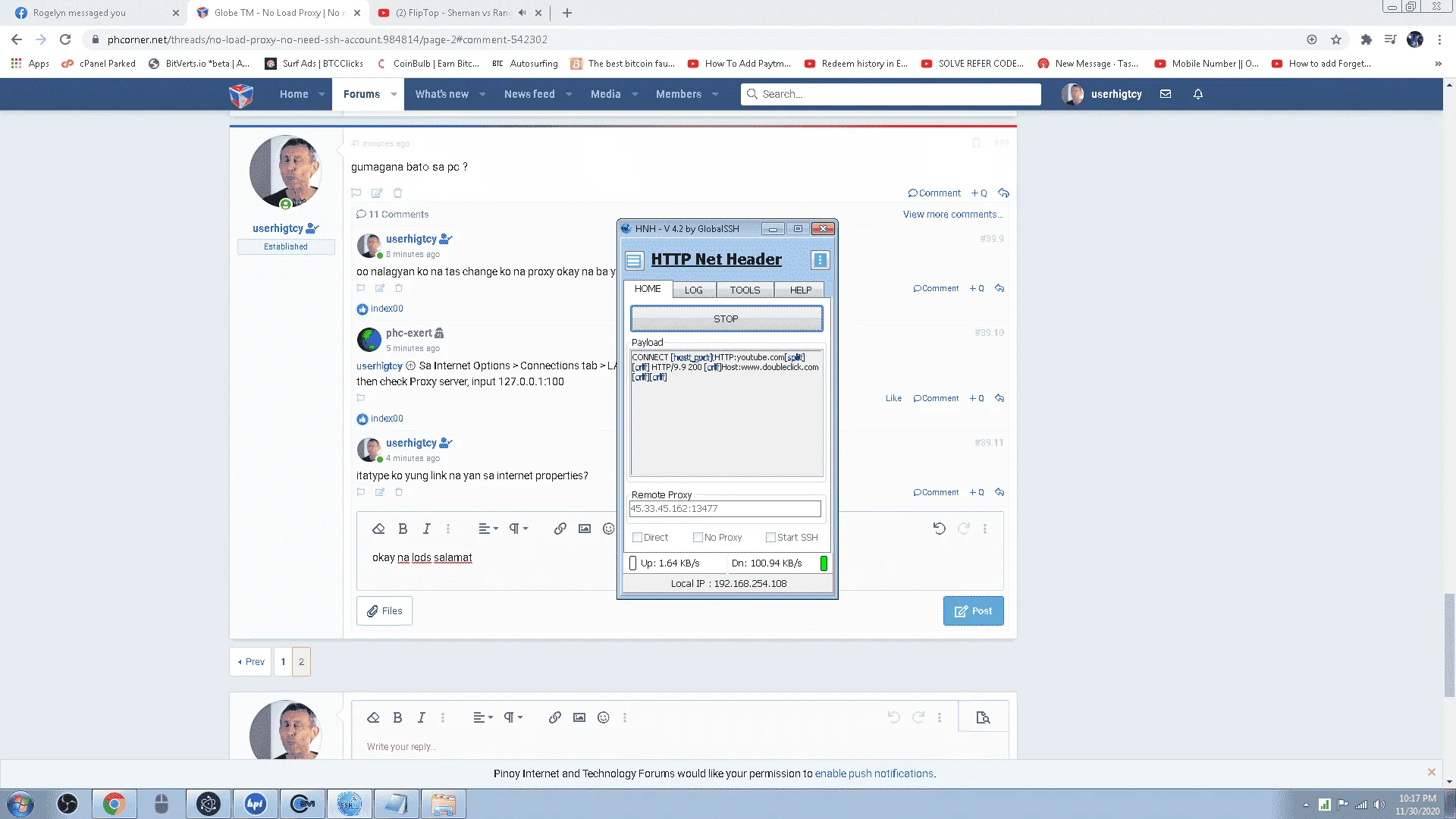This screenshot has width=1456, height=819.
Task: Enable the Start SSH checkbox
Action: [770, 538]
